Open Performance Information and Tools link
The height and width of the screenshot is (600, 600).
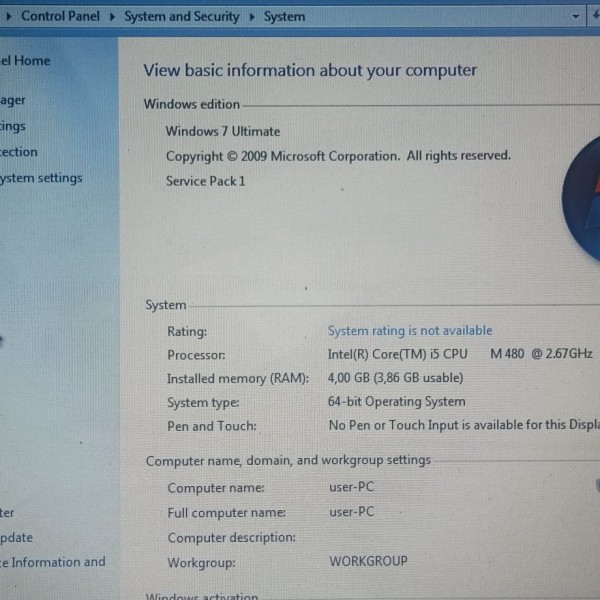53,562
